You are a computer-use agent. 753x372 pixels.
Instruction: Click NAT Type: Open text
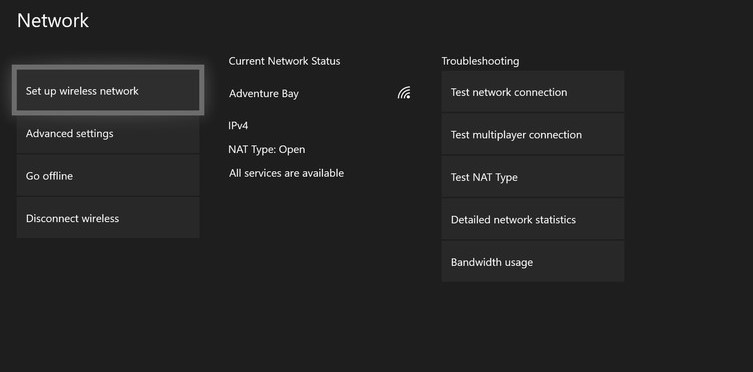pyautogui.click(x=267, y=149)
